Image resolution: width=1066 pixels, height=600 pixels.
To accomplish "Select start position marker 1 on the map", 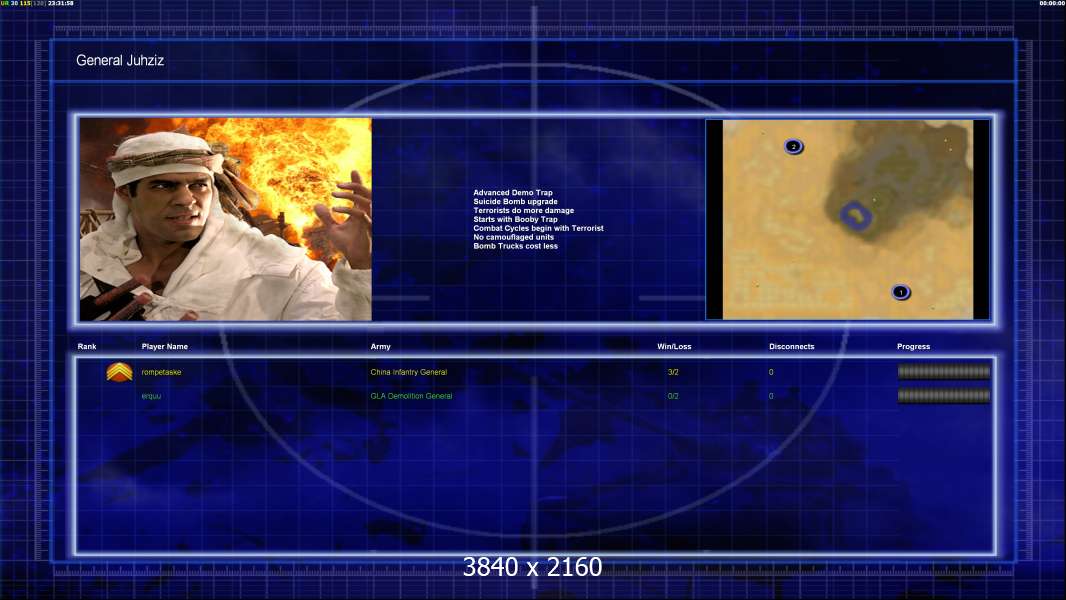I will coord(901,292).
